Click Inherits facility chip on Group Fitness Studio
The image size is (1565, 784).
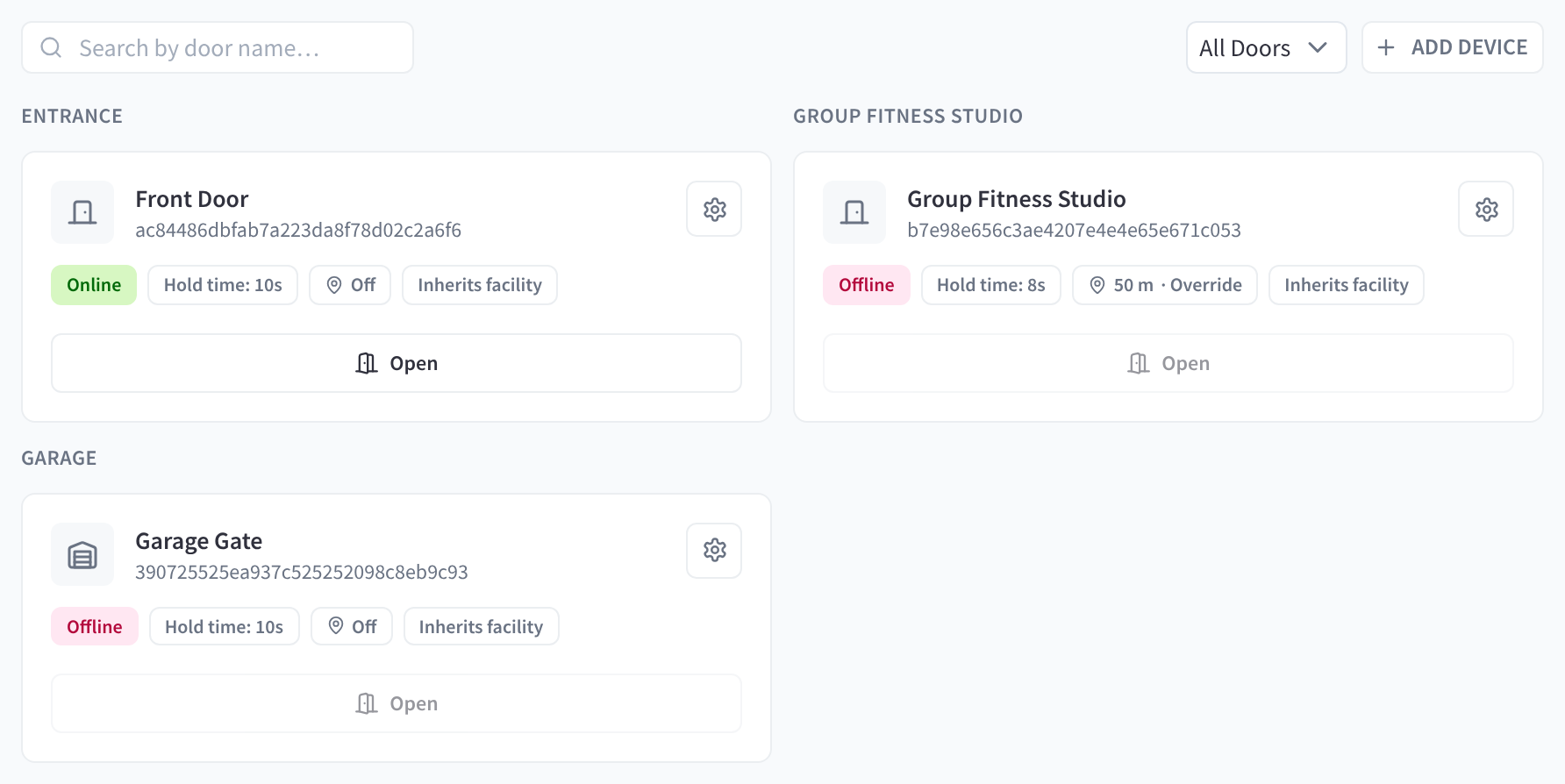1347,285
